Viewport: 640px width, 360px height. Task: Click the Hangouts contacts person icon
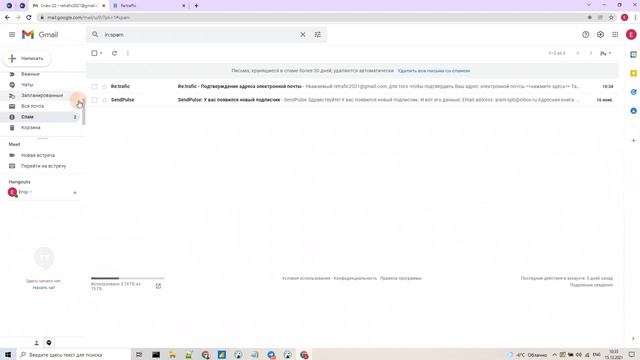[36, 343]
